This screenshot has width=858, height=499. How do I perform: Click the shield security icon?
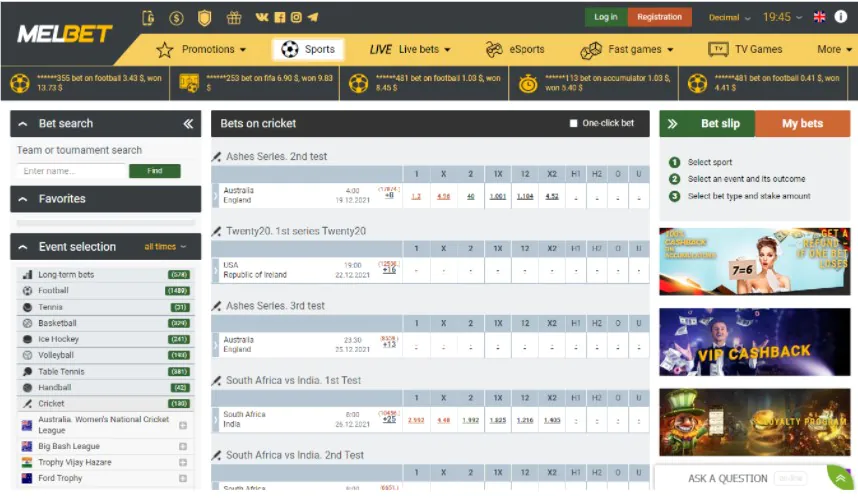point(205,18)
